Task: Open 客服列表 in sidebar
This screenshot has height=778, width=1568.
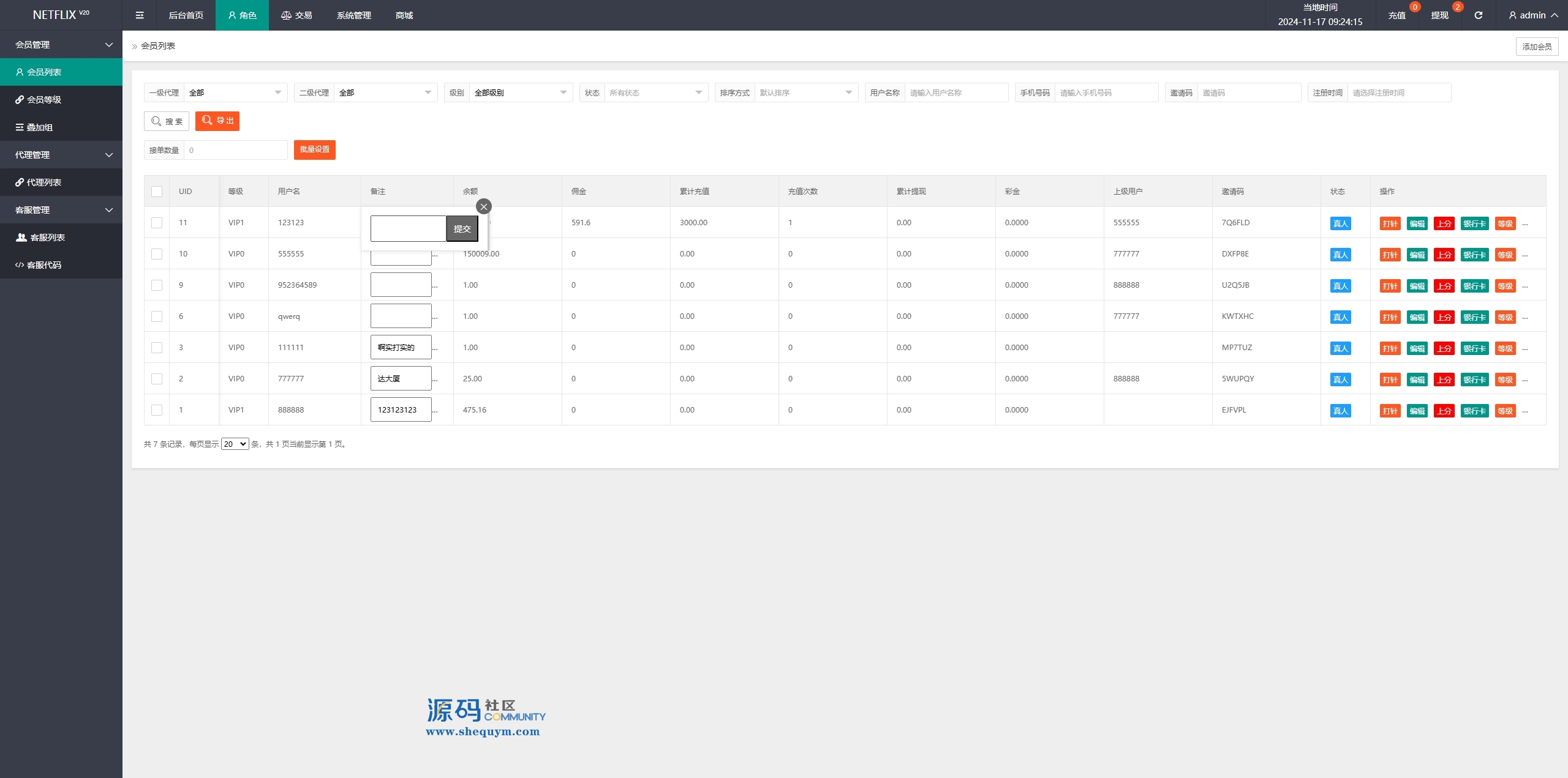Action: (47, 238)
